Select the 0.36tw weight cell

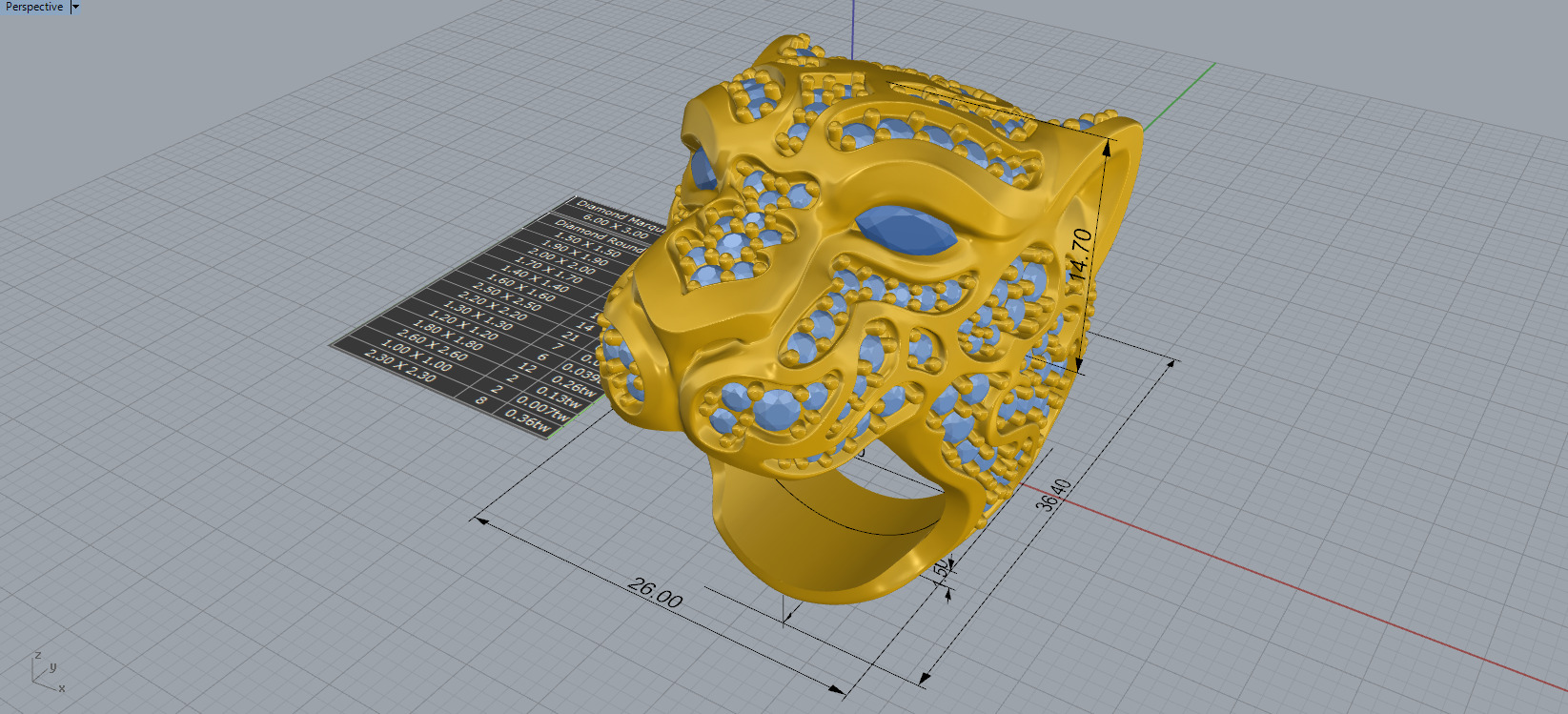point(528,420)
